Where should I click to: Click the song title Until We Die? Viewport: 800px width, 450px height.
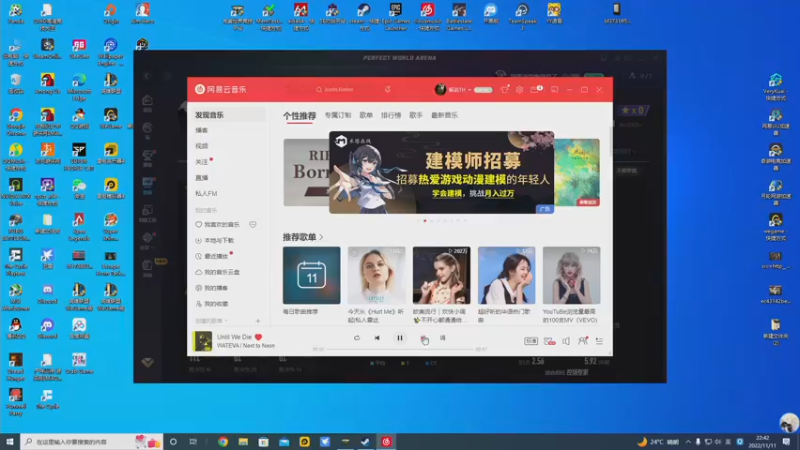[x=234, y=337]
